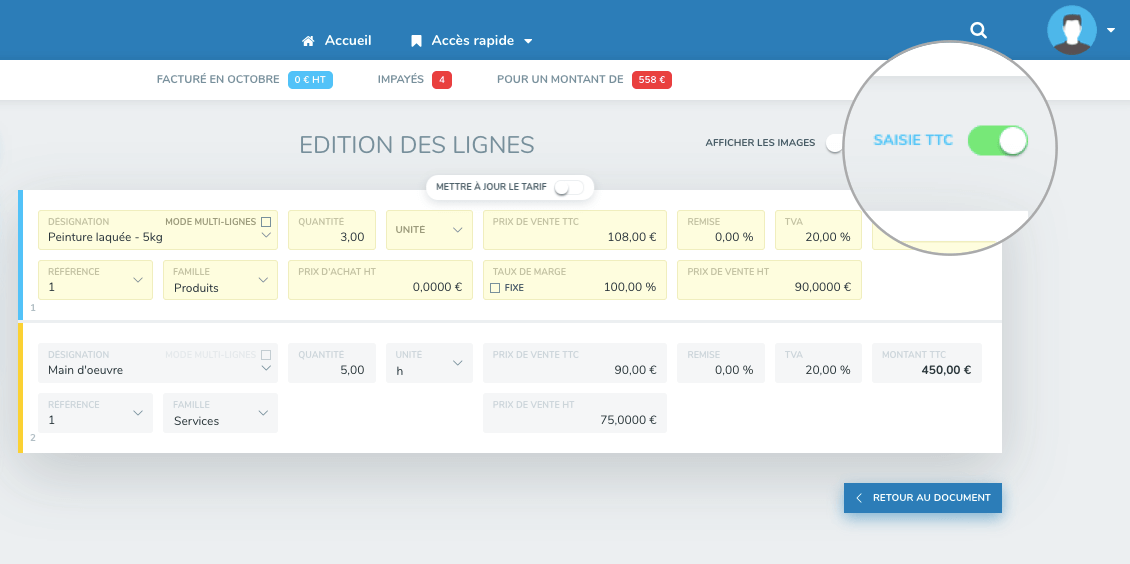Screen dimensions: 1130x564
Task: Click the Quantité field showing 3,00
Action: (x=332, y=230)
